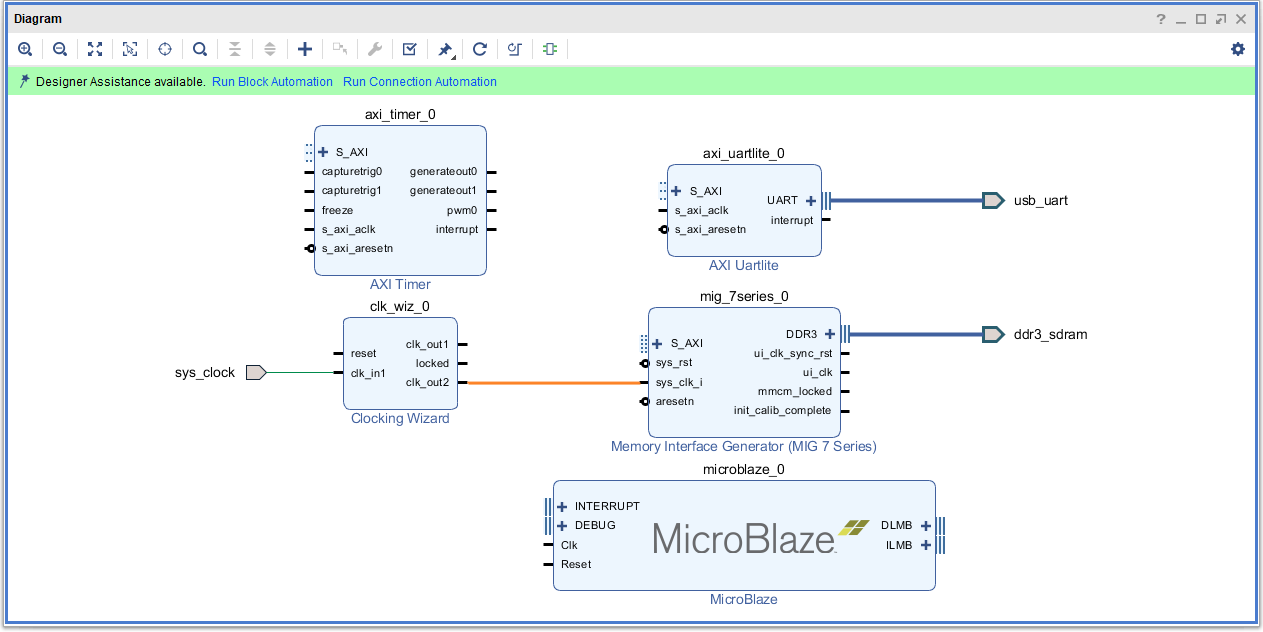Click the Validate Design checkmark icon
The width and height of the screenshot is (1263, 632).
tap(410, 49)
